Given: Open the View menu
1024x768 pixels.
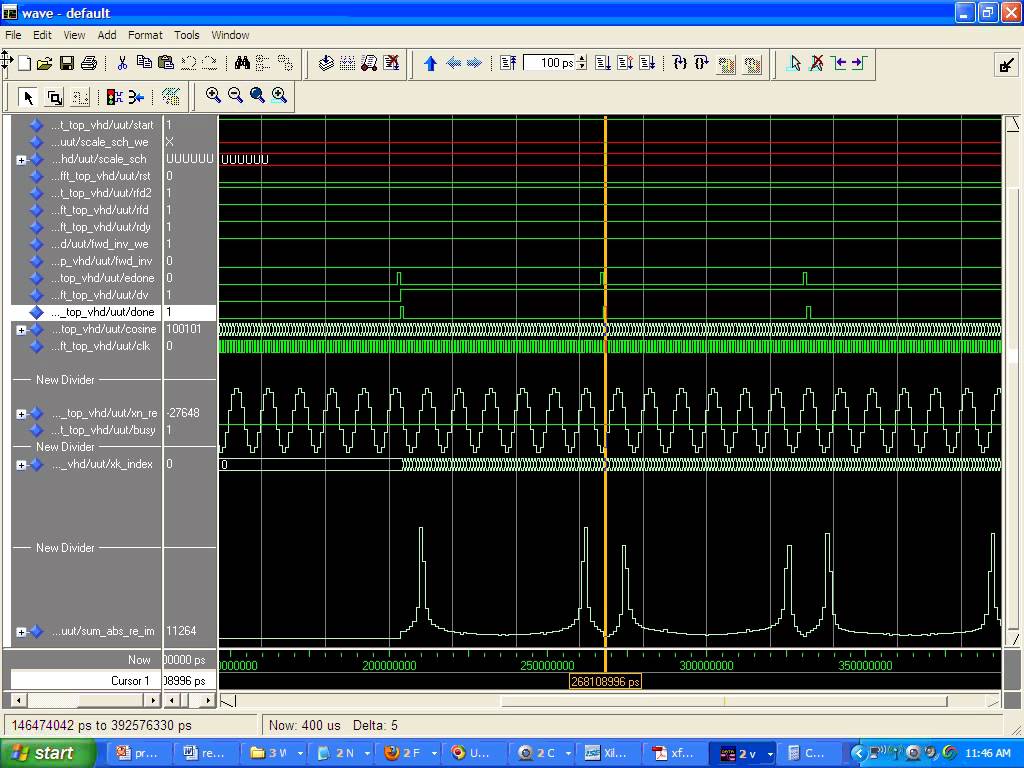Looking at the screenshot, I should pos(74,35).
